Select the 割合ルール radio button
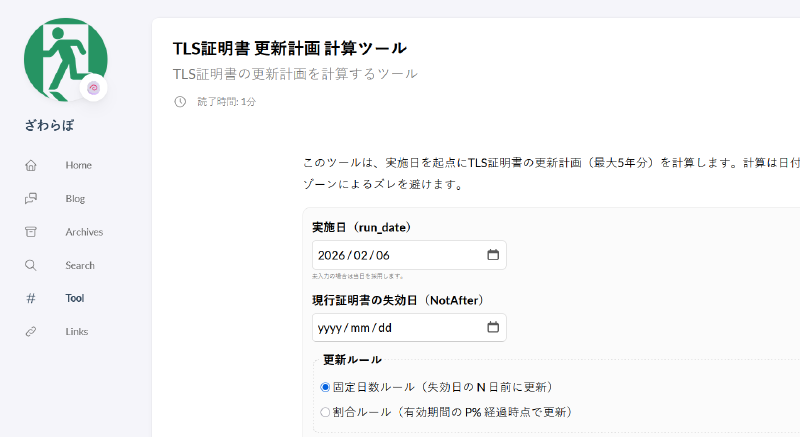The width and height of the screenshot is (800, 437). [x=325, y=412]
